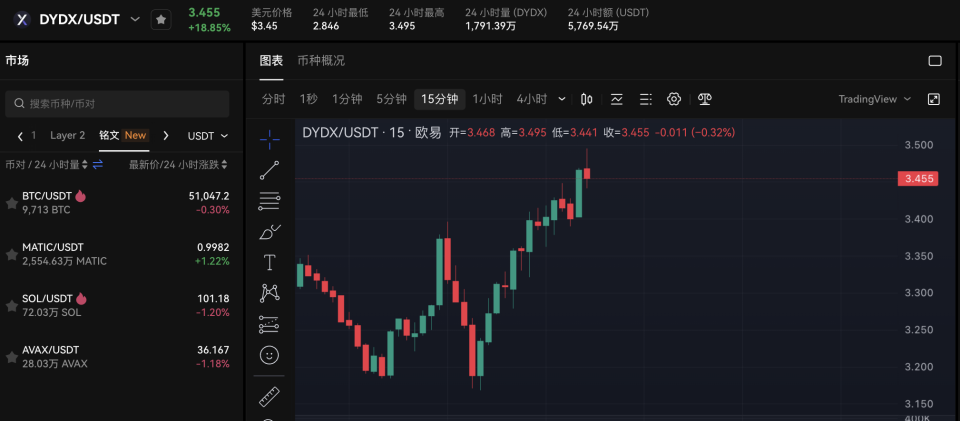Select the Fibonacci lines tool
The image size is (960, 421).
(x=269, y=200)
